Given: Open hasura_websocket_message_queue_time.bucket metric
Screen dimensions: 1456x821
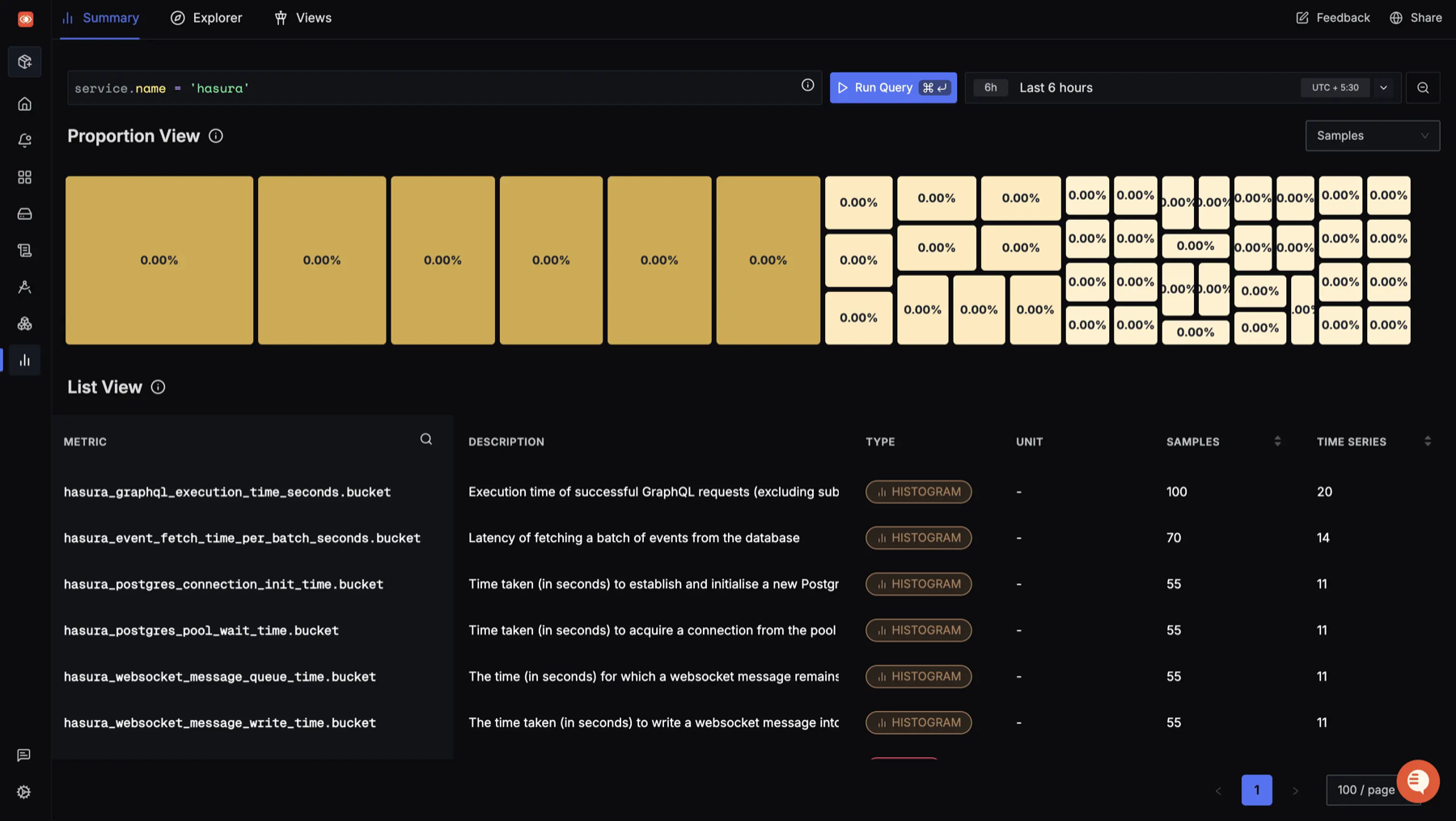Looking at the screenshot, I should [x=220, y=676].
